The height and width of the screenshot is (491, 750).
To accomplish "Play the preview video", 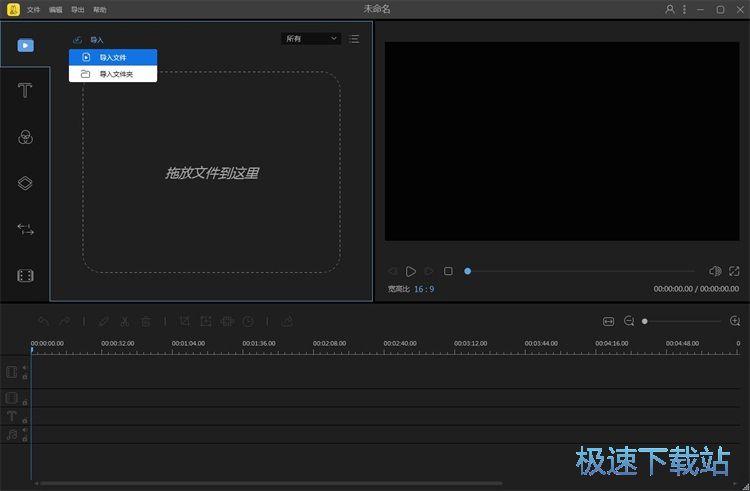I will [x=410, y=271].
